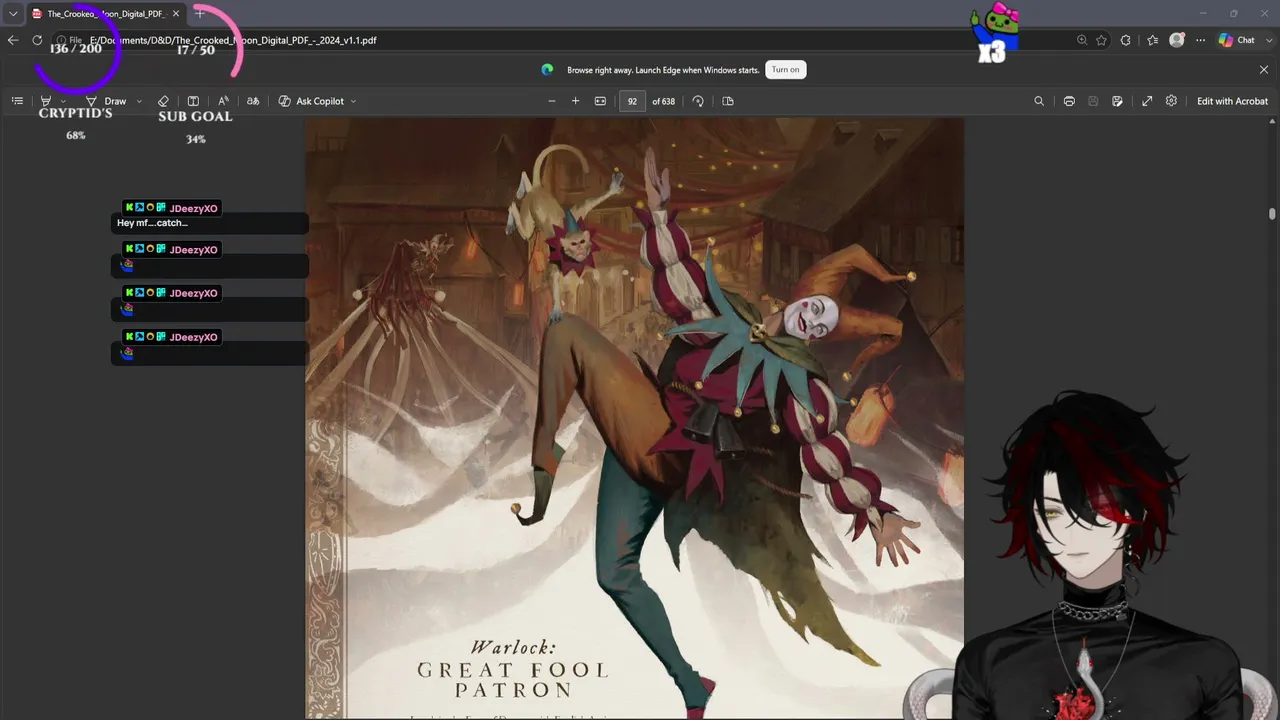Open Settings and more menu
1280x720 pixels.
pos(1201,40)
